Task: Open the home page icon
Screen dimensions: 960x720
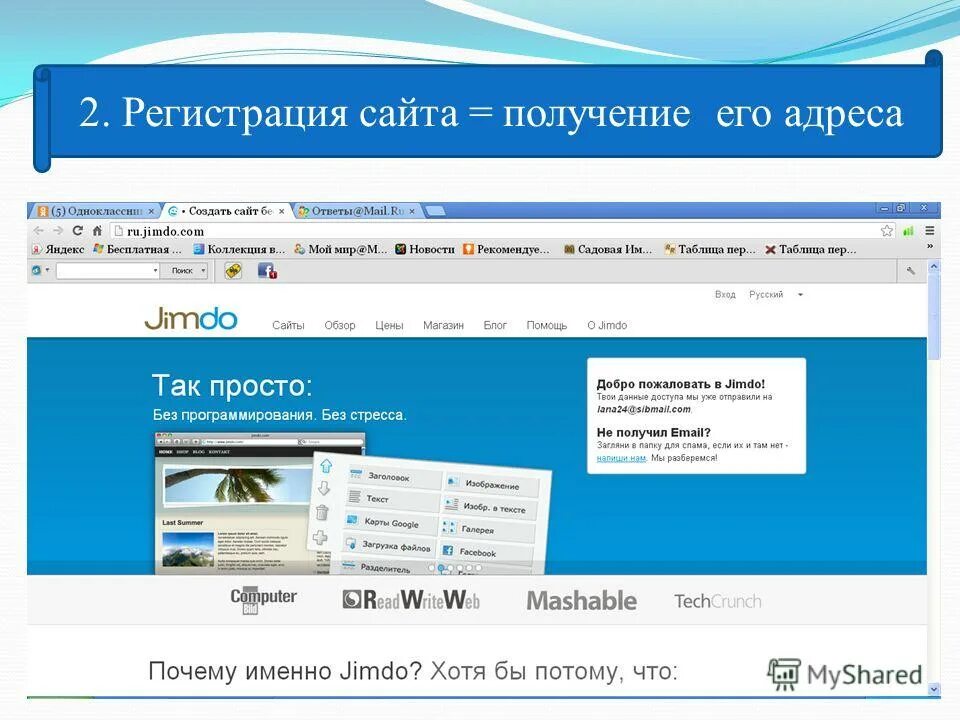Action: pyautogui.click(x=97, y=231)
